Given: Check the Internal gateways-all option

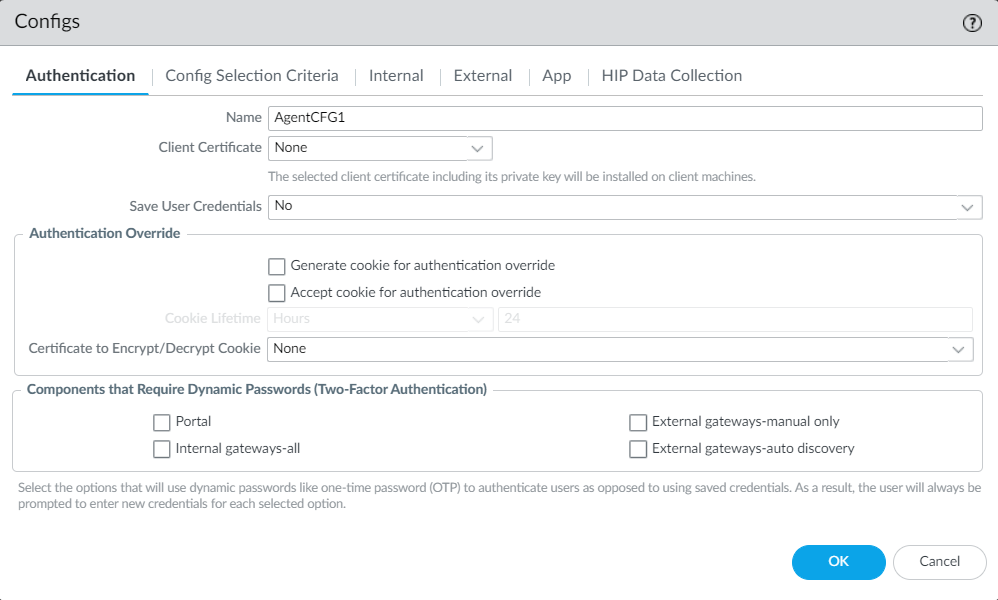Looking at the screenshot, I should pos(162,449).
